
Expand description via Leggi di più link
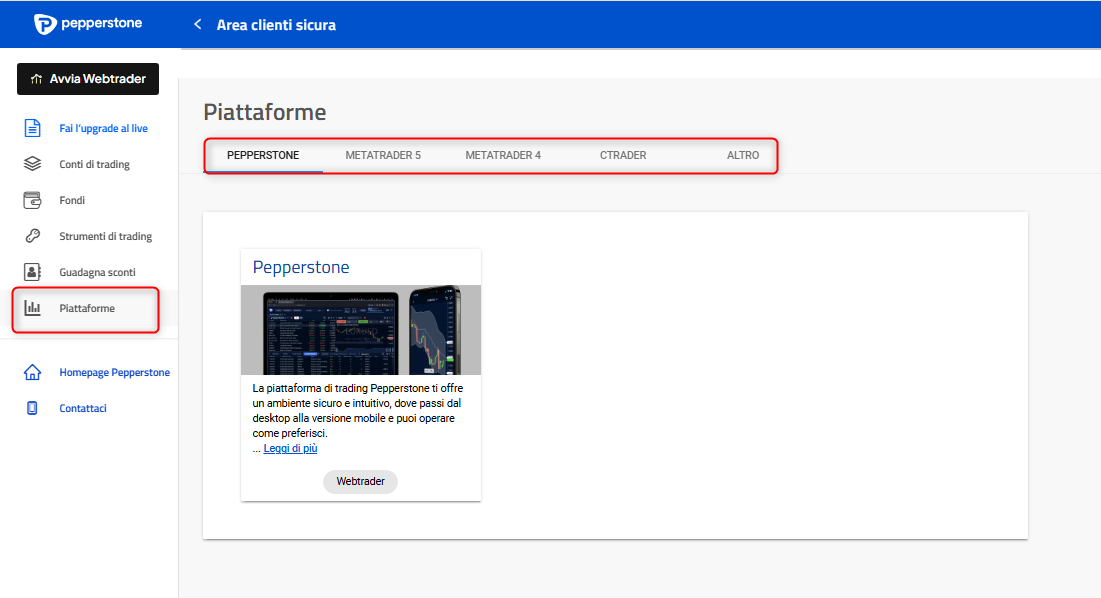click(290, 449)
